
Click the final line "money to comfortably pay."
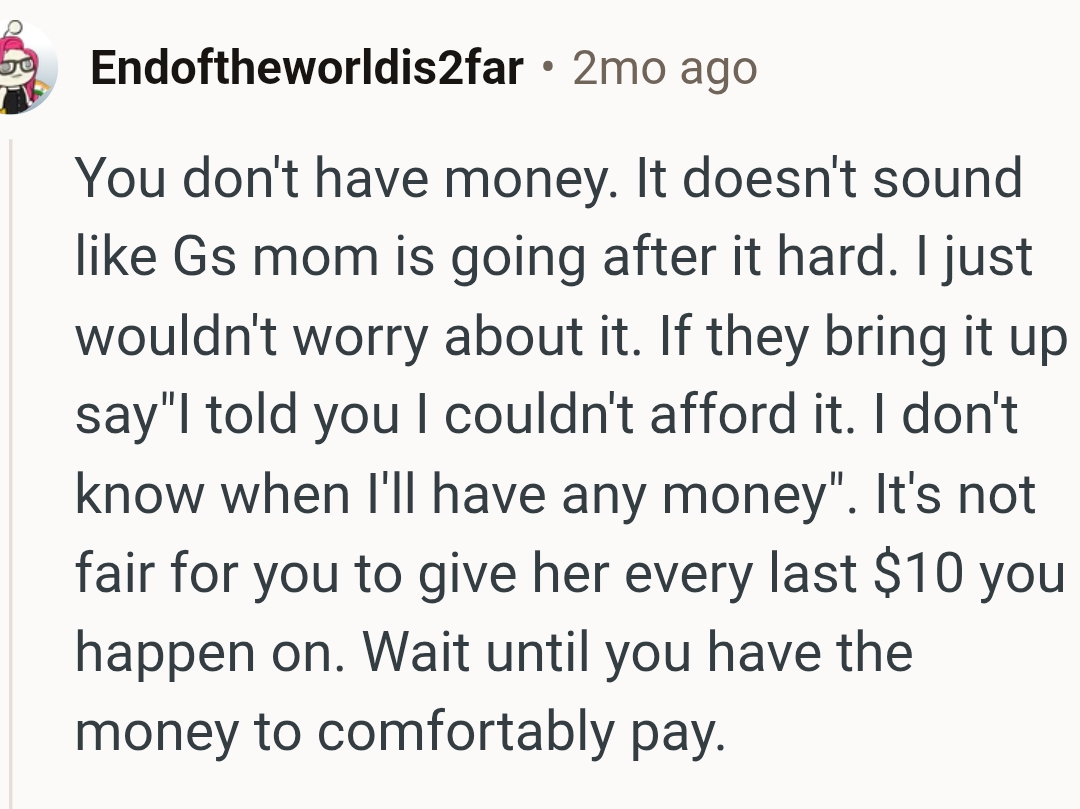click(x=398, y=732)
